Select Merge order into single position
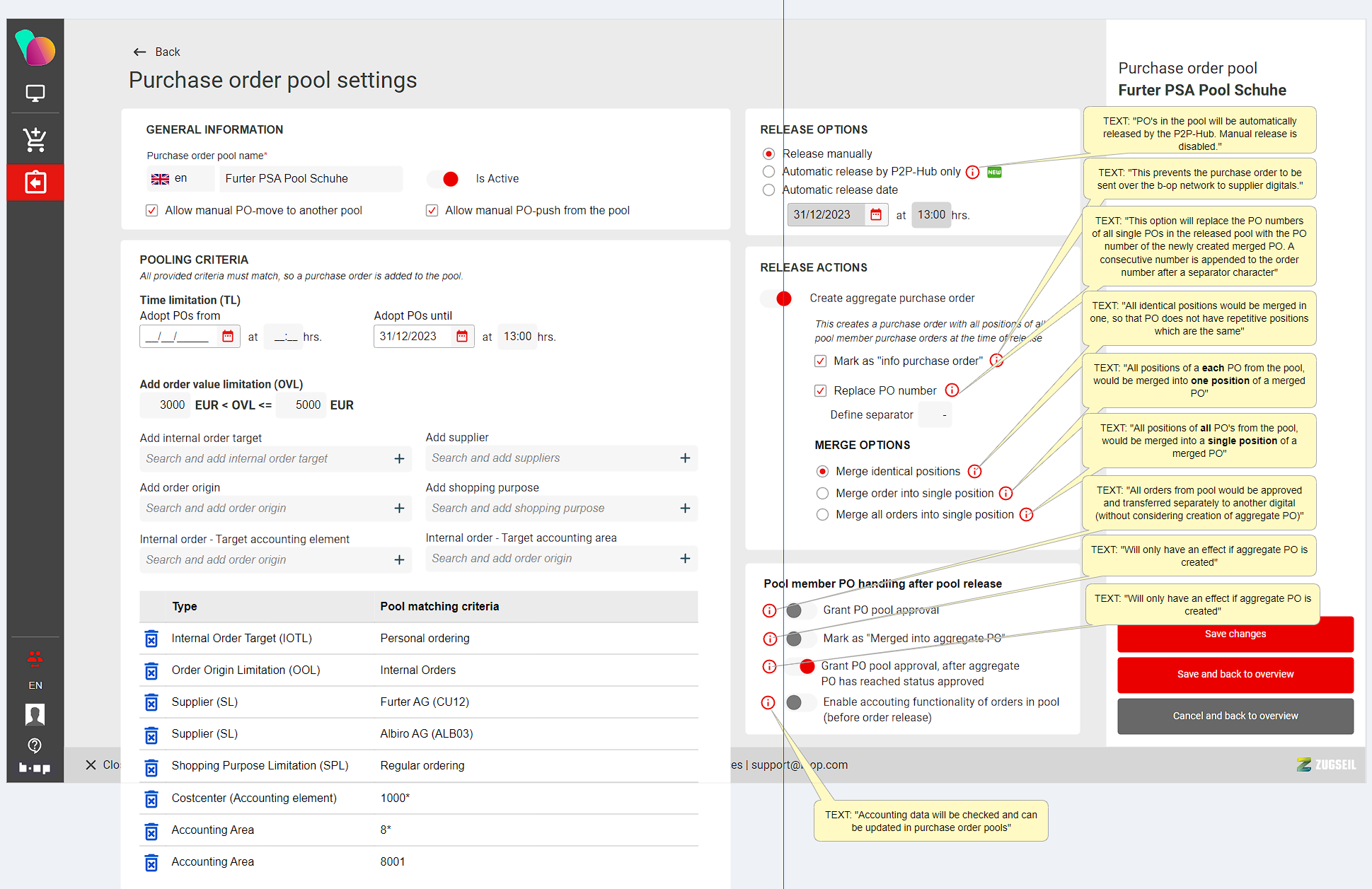 822,494
